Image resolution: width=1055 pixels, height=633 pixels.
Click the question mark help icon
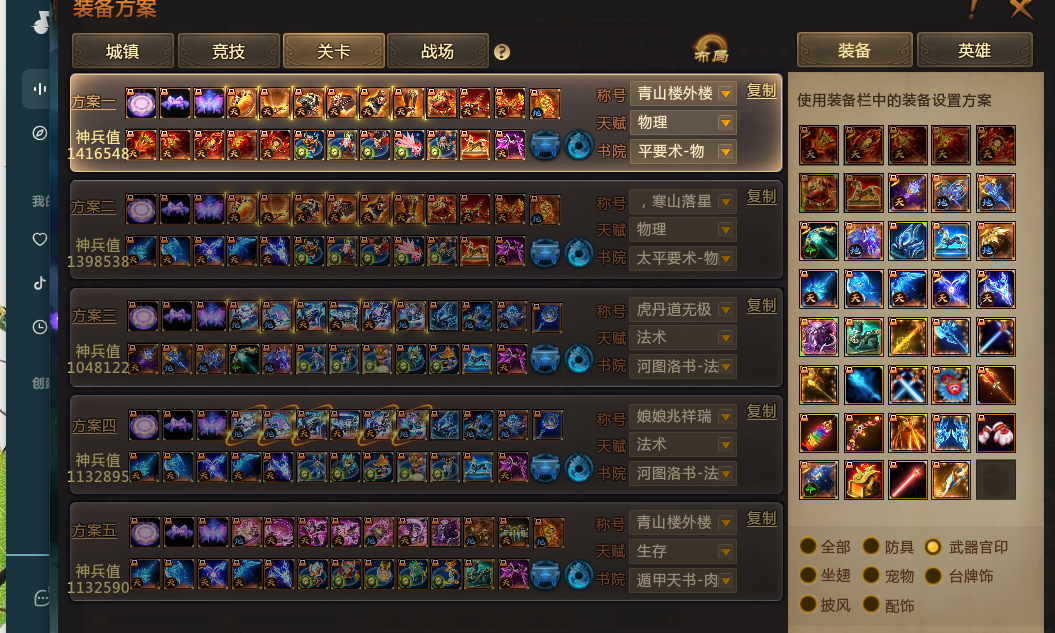tap(501, 52)
